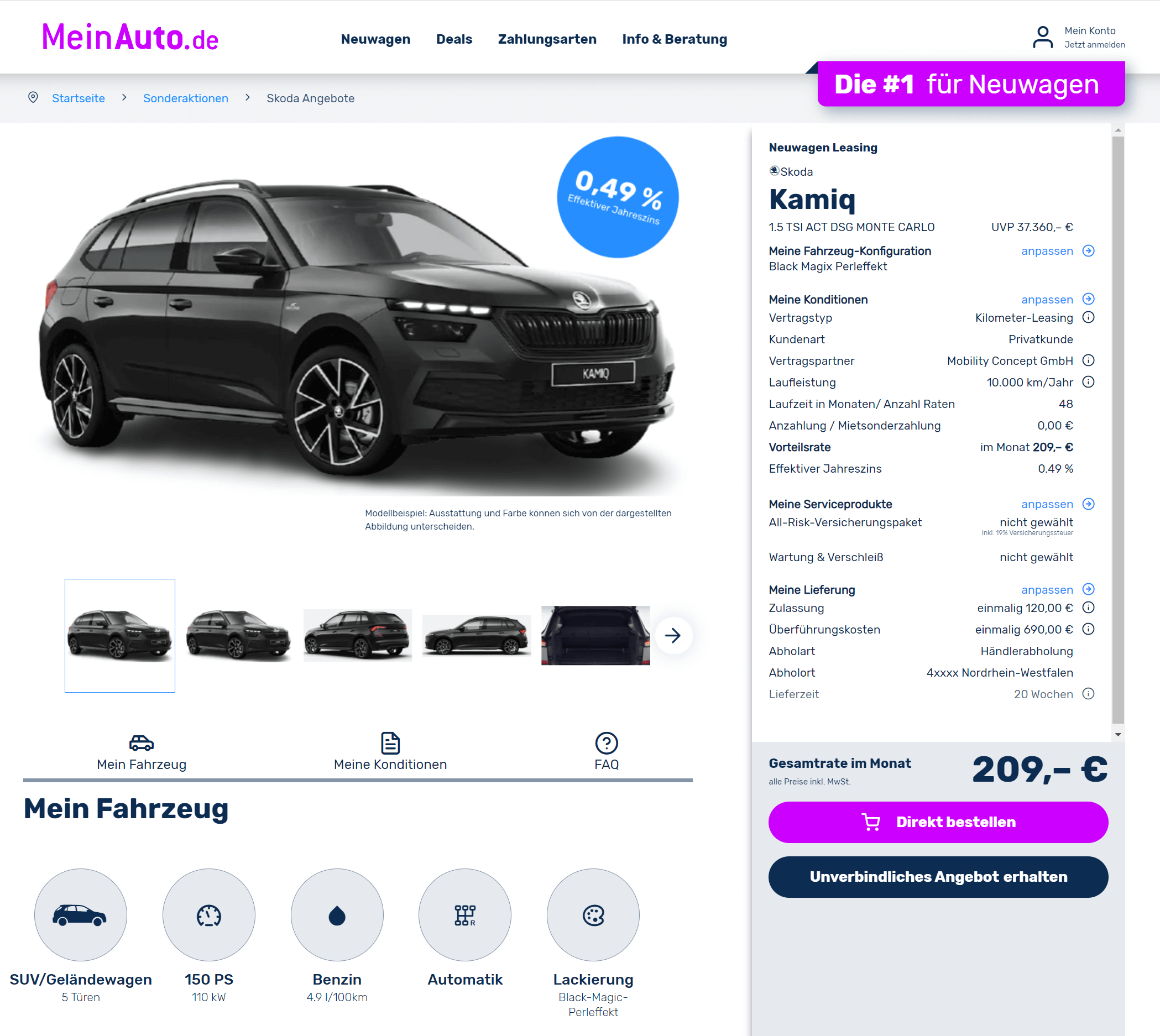This screenshot has width=1160, height=1036.
Task: Switch to Meine Konditionen tab
Action: (x=390, y=752)
